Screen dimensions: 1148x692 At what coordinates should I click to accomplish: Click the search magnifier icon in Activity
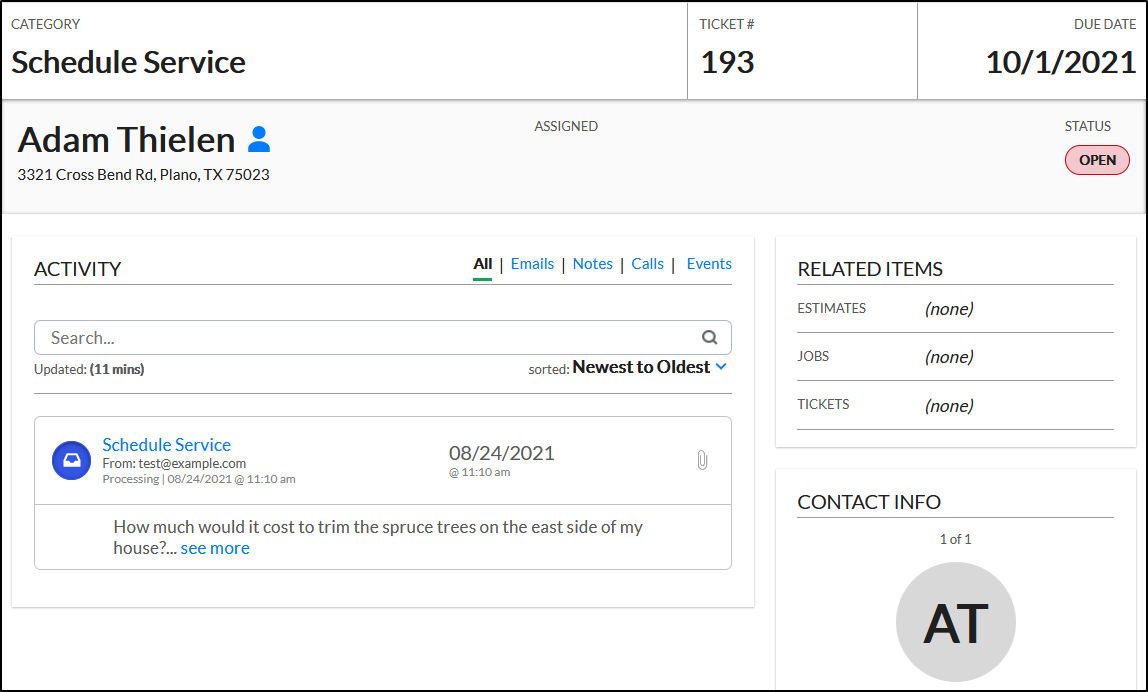click(x=709, y=338)
